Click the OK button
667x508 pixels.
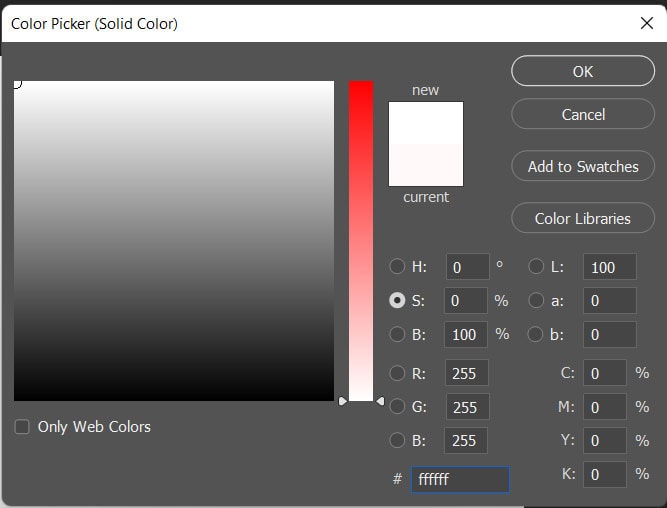(583, 71)
